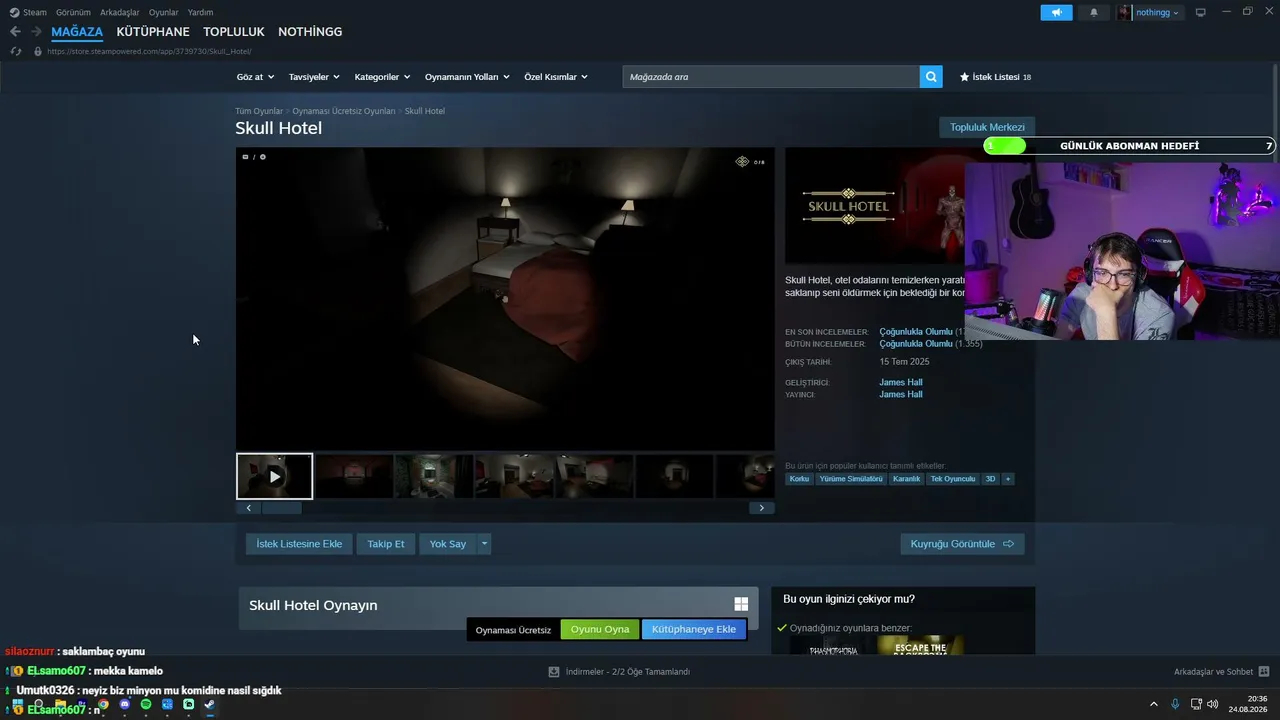Image resolution: width=1280 pixels, height=720 pixels.
Task: Show hidden tray icons chevron
Action: click(1154, 704)
